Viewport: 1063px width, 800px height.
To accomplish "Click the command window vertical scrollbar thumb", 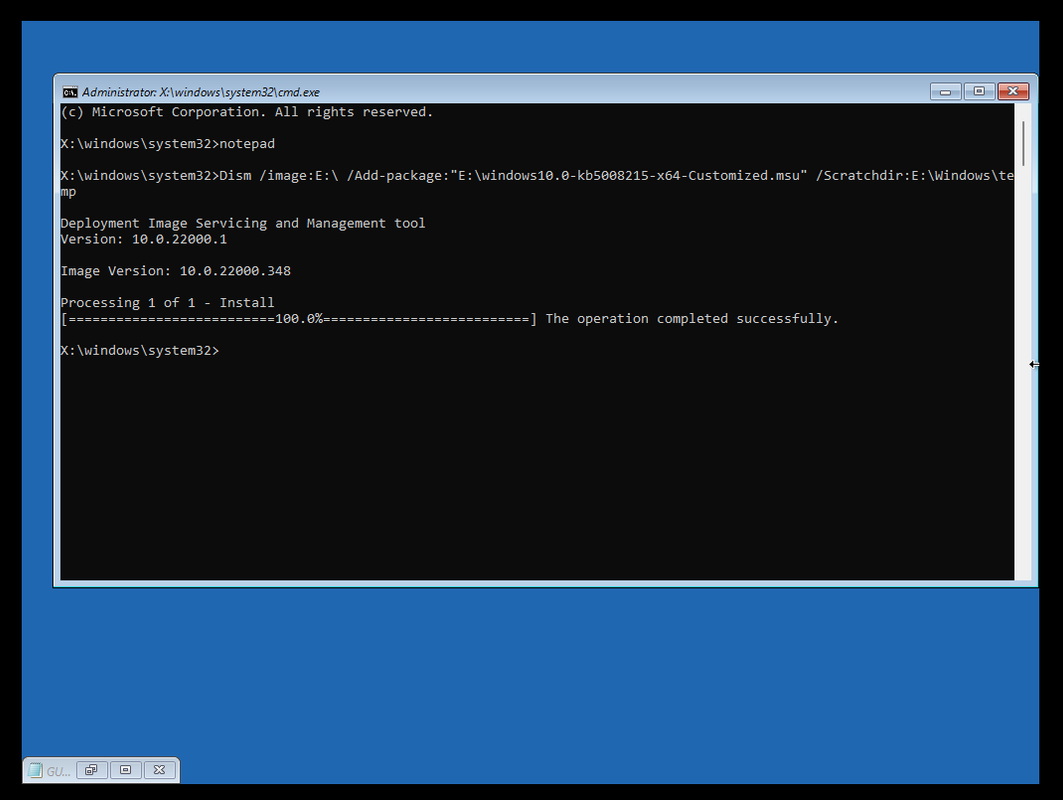I will 1023,144.
